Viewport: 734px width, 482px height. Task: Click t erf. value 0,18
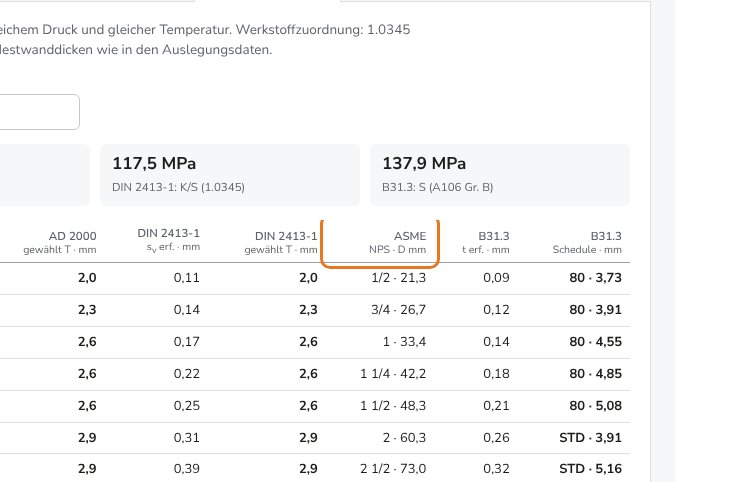(496, 374)
